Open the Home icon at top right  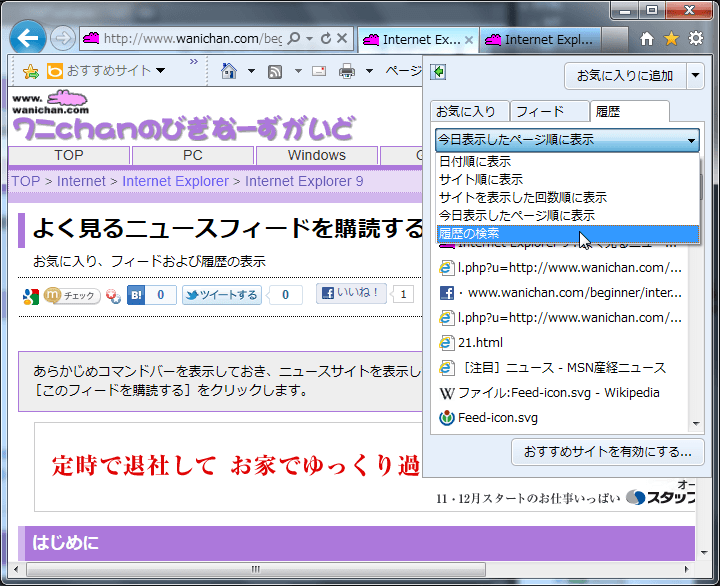tap(647, 39)
